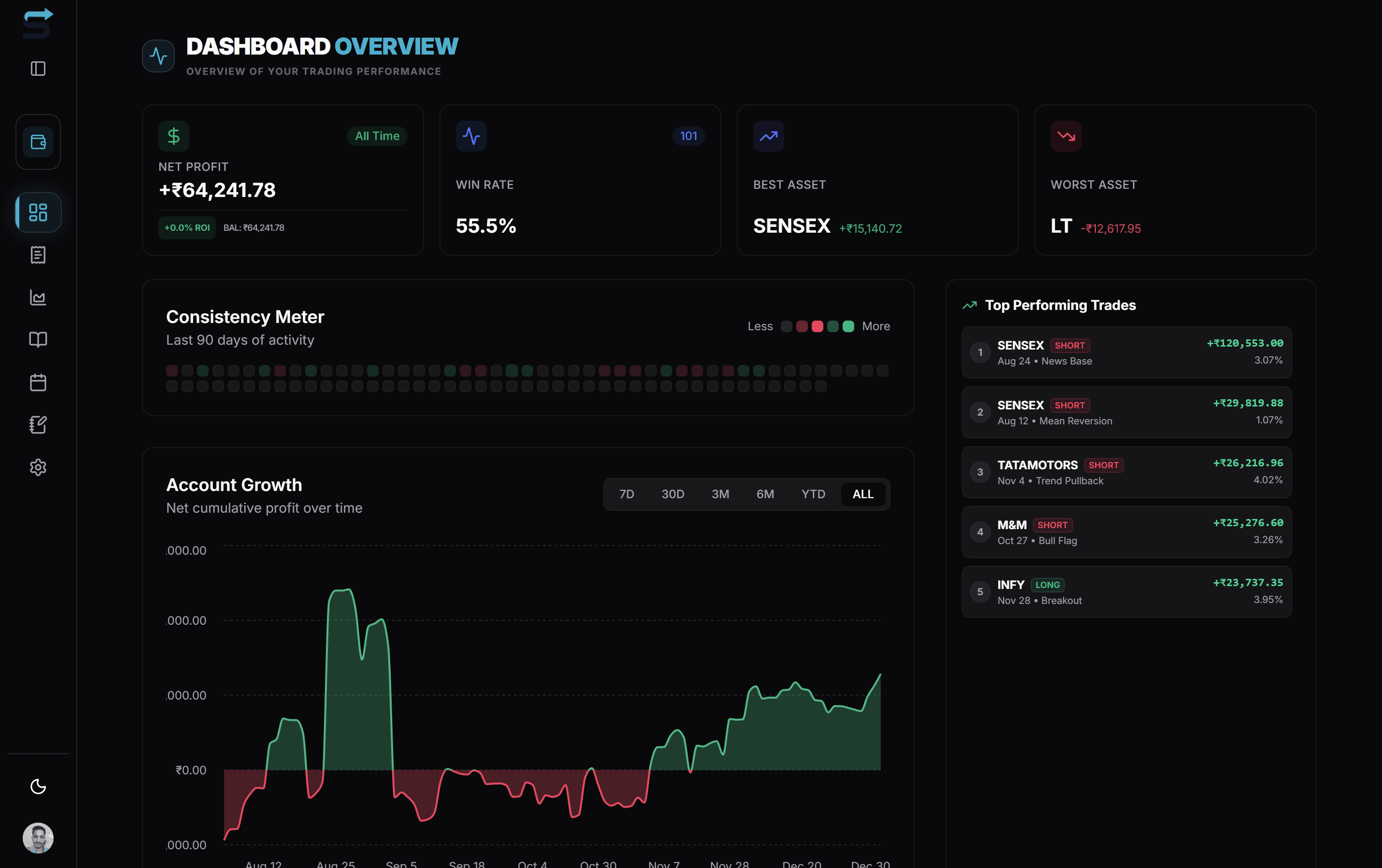1382x868 pixels.
Task: Open the notes editor icon in sidebar
Action: [37, 424]
